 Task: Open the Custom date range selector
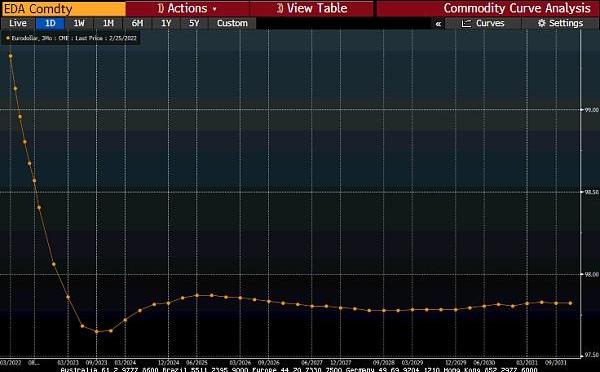(x=232, y=23)
